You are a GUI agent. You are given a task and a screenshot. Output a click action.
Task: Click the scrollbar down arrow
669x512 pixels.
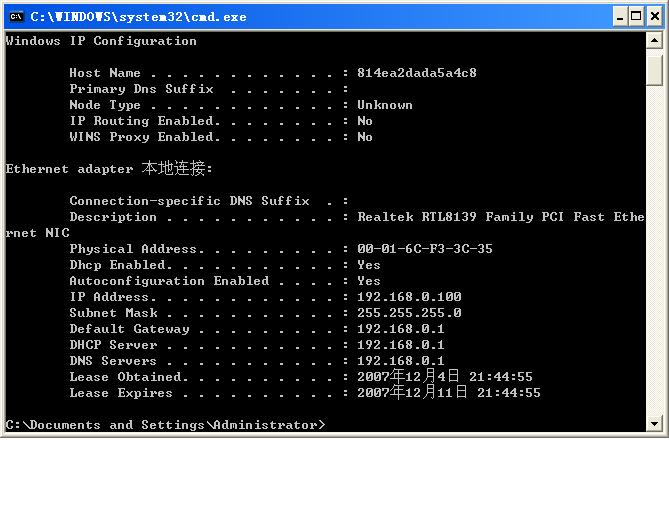tap(654, 424)
